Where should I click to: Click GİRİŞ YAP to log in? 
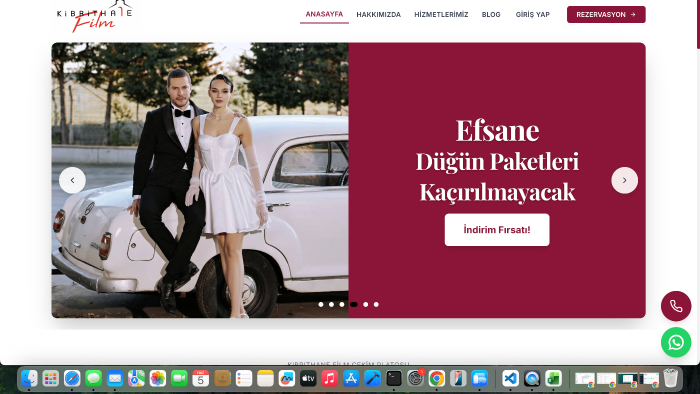tap(533, 15)
